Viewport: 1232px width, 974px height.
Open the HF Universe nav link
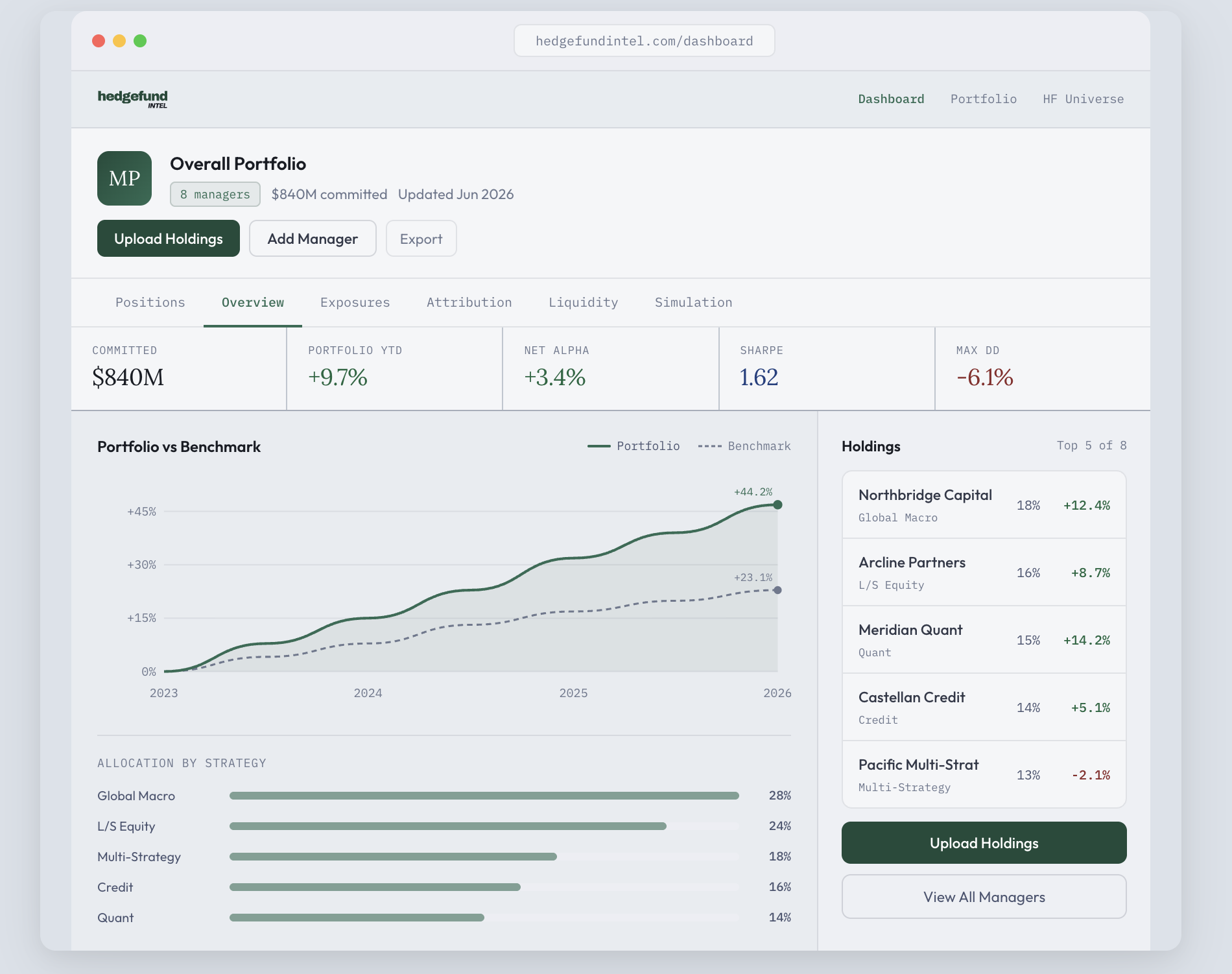pyautogui.click(x=1083, y=99)
